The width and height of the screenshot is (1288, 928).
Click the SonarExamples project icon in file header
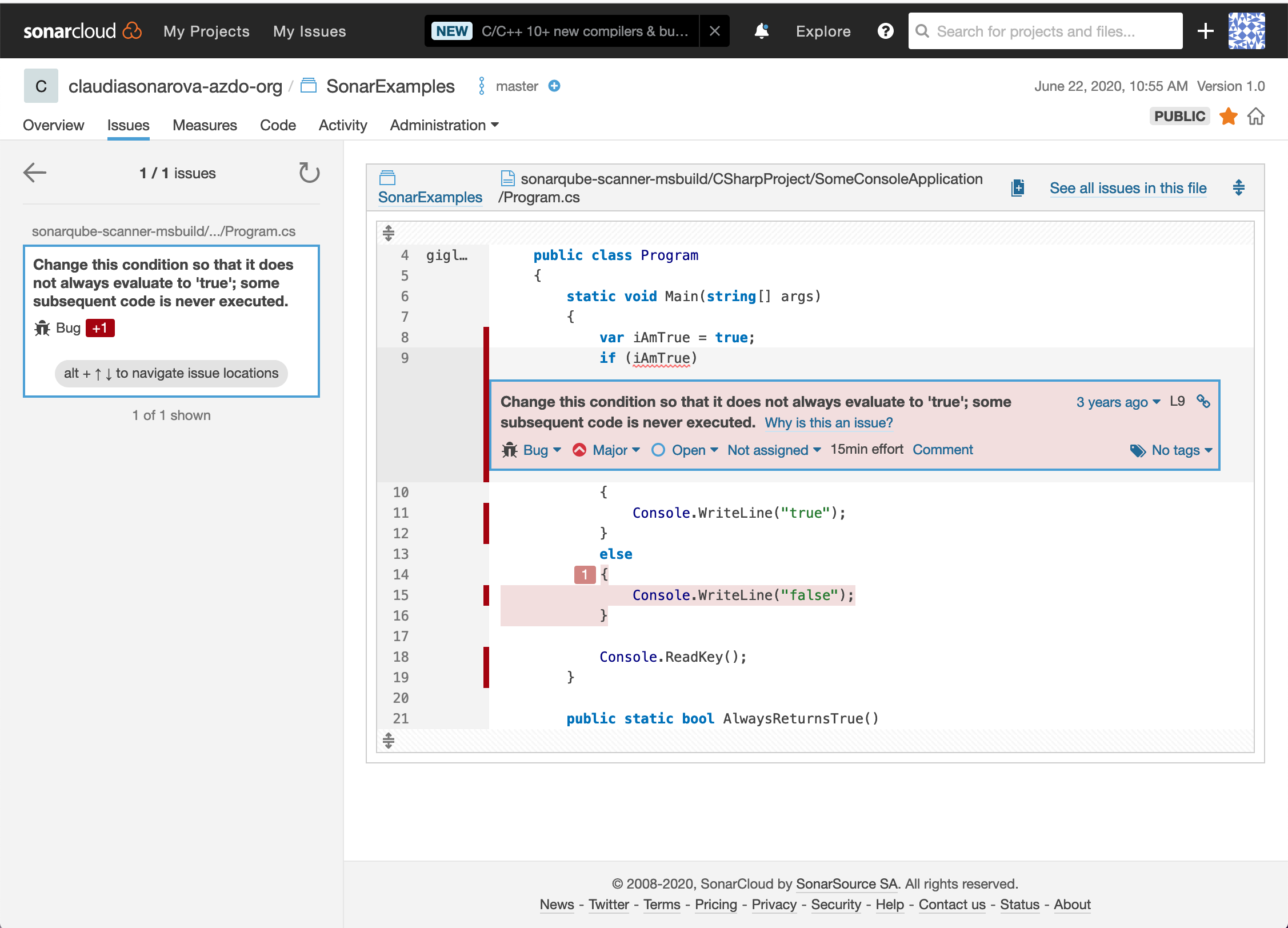click(387, 178)
